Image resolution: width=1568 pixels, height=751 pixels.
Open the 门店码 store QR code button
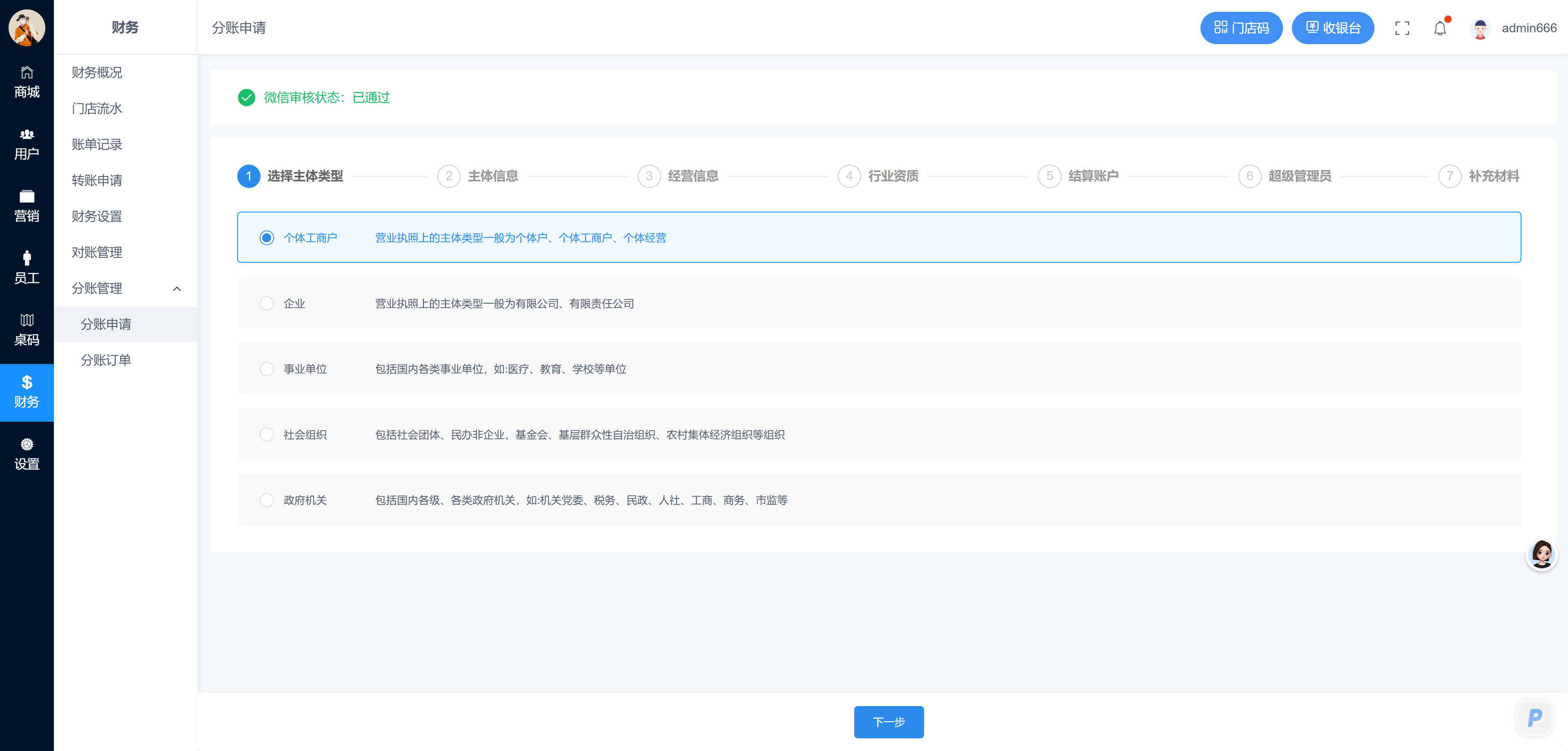pyautogui.click(x=1241, y=28)
